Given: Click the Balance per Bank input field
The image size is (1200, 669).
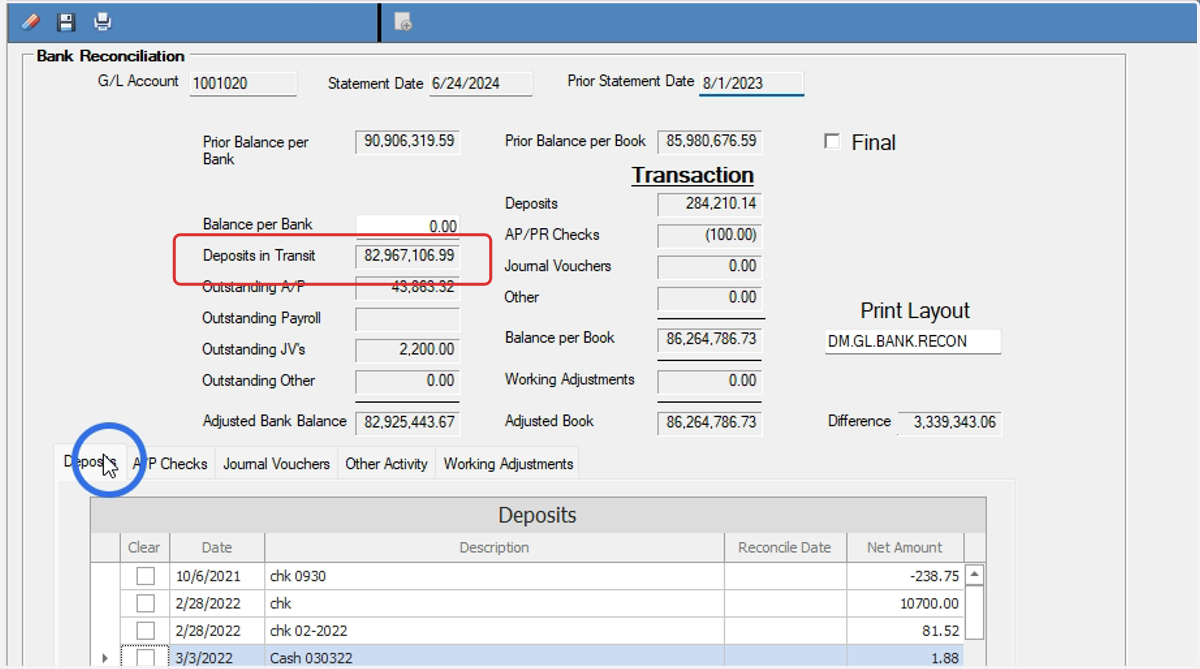Looking at the screenshot, I should tap(408, 226).
